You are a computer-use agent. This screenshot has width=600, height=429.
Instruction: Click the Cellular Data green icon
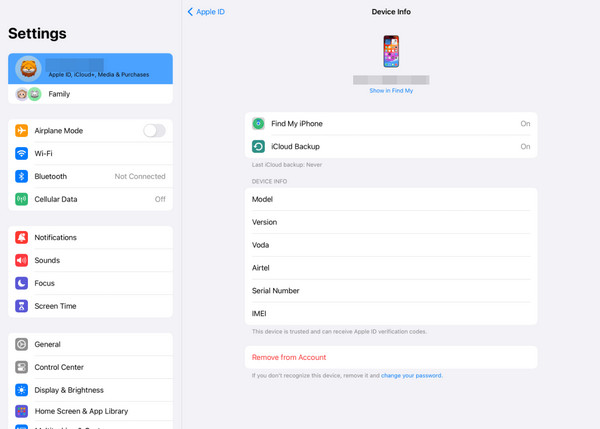point(21,199)
